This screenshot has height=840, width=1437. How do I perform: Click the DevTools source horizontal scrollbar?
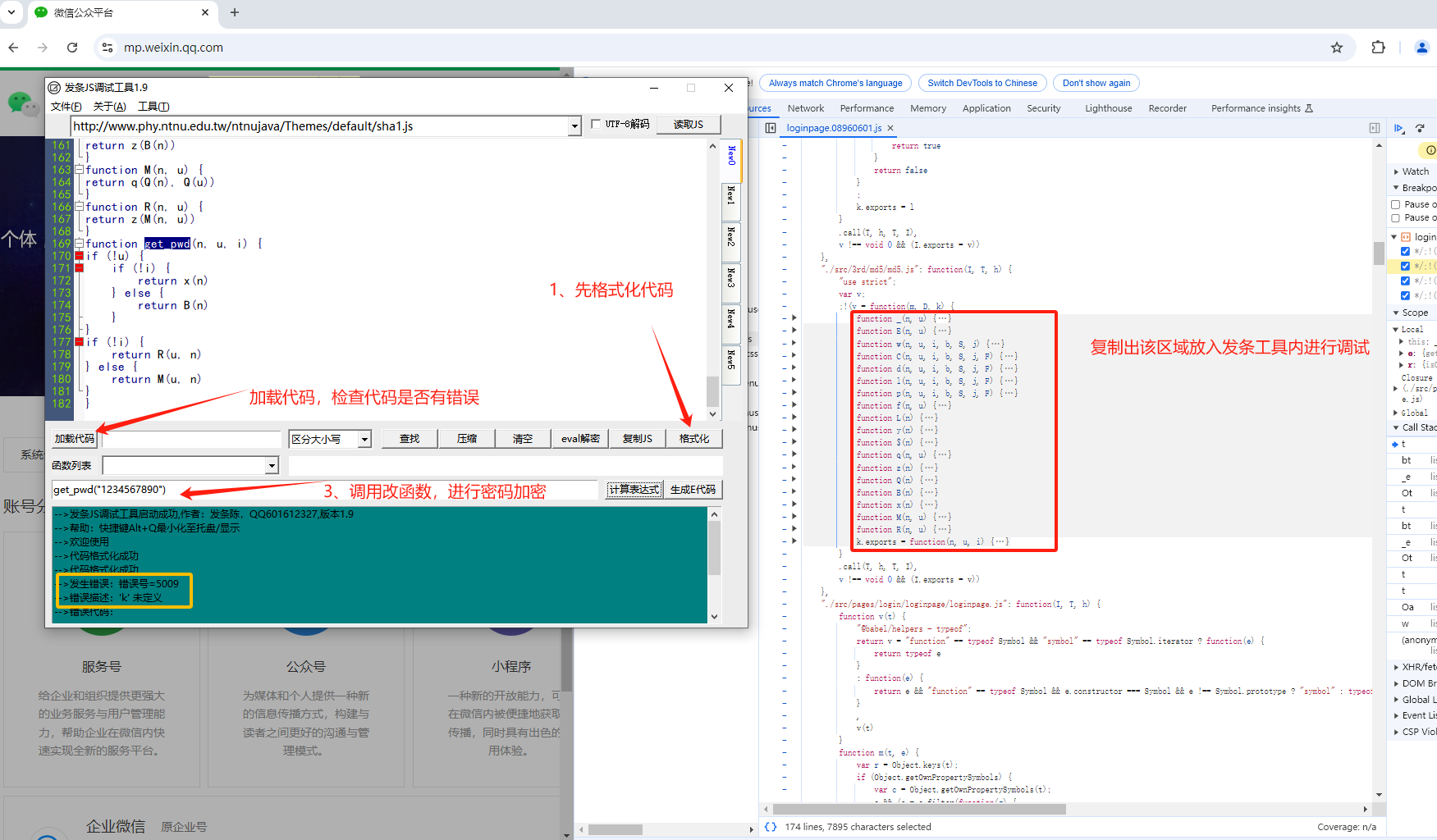tap(919, 809)
